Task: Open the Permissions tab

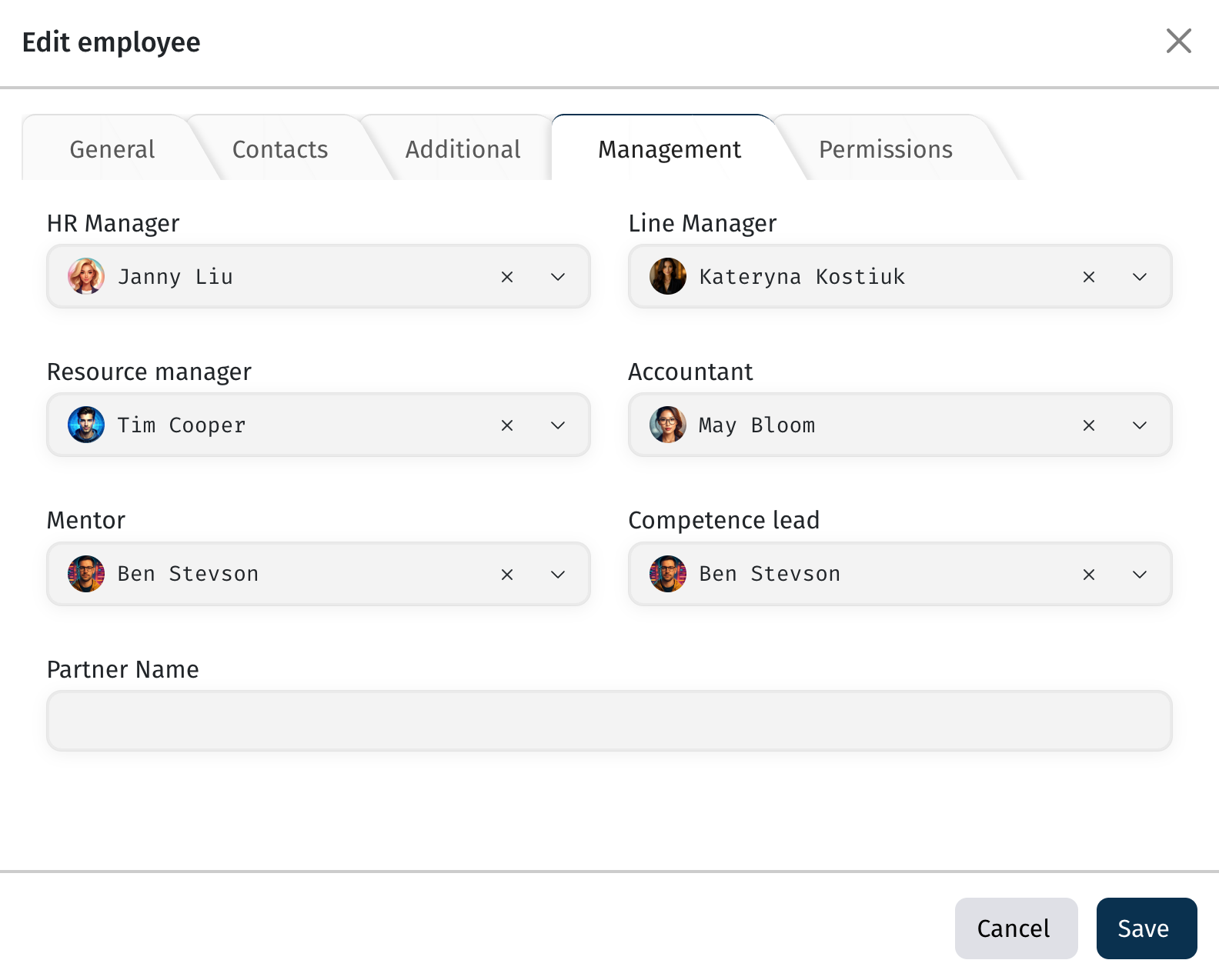Action: click(x=885, y=149)
